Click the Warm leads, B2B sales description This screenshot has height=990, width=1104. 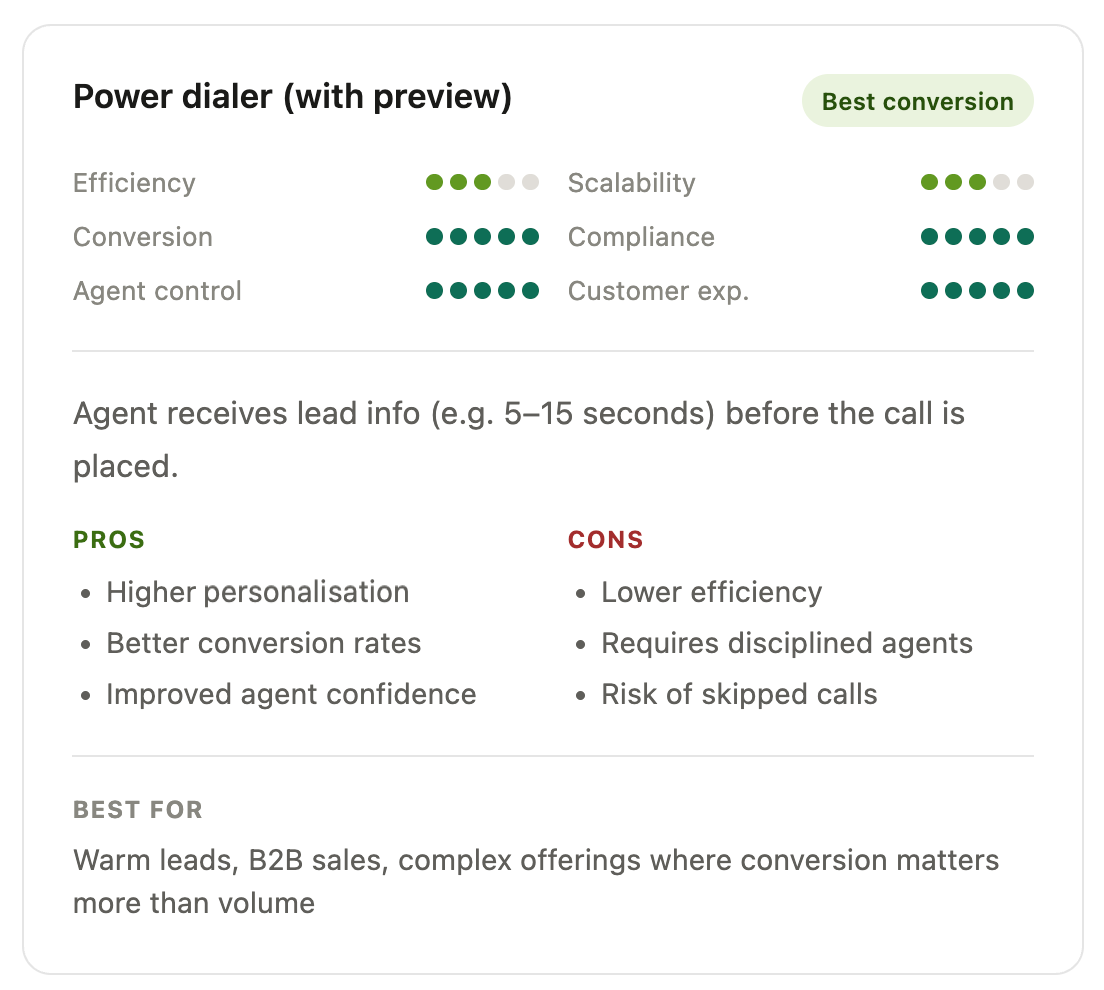tap(536, 882)
